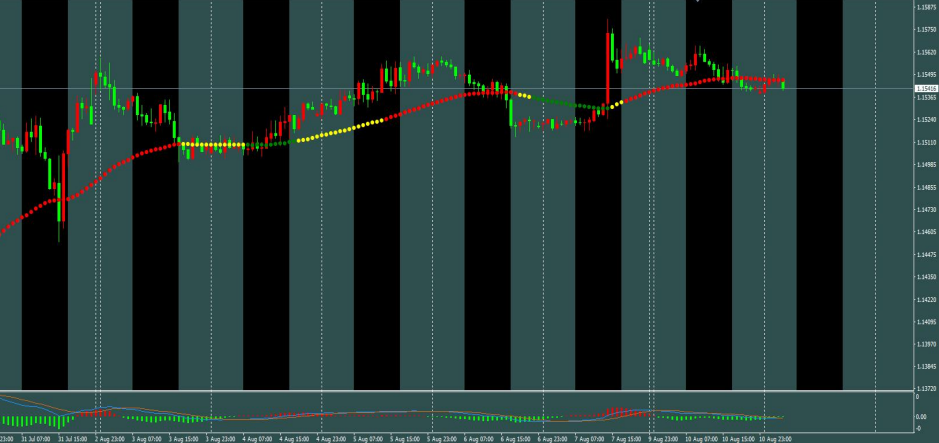Click the 6 Aug 23:00 time label
Viewport: 939px width, 443px height.
click(553, 439)
